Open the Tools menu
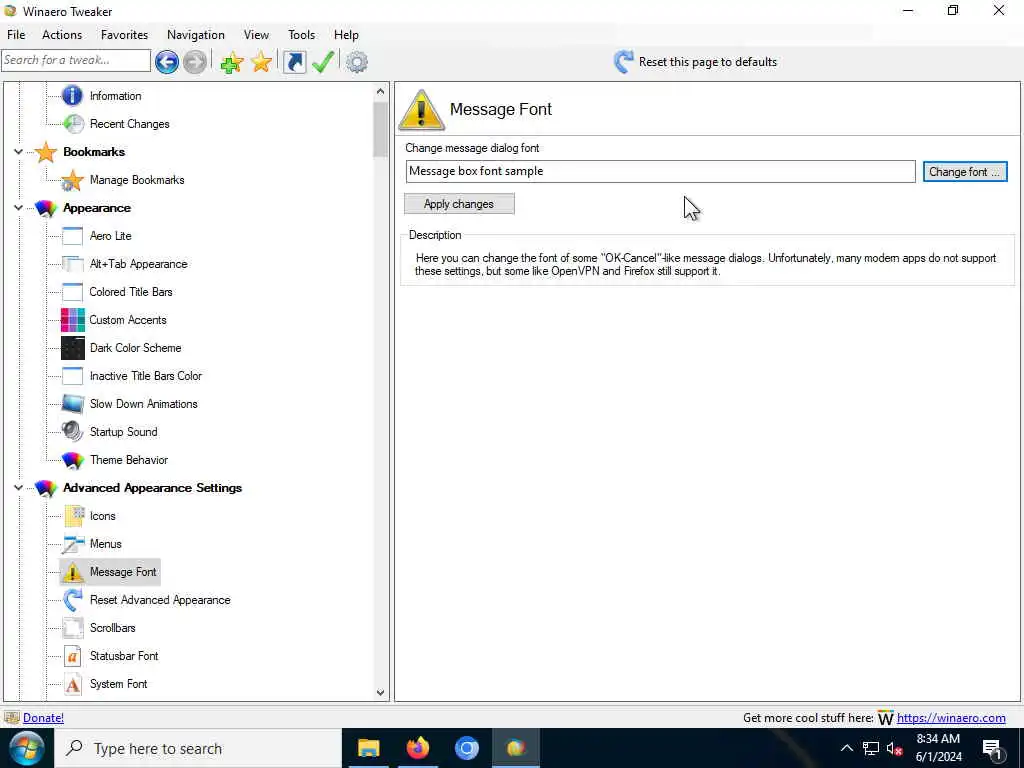Viewport: 1024px width, 768px height. (x=301, y=35)
